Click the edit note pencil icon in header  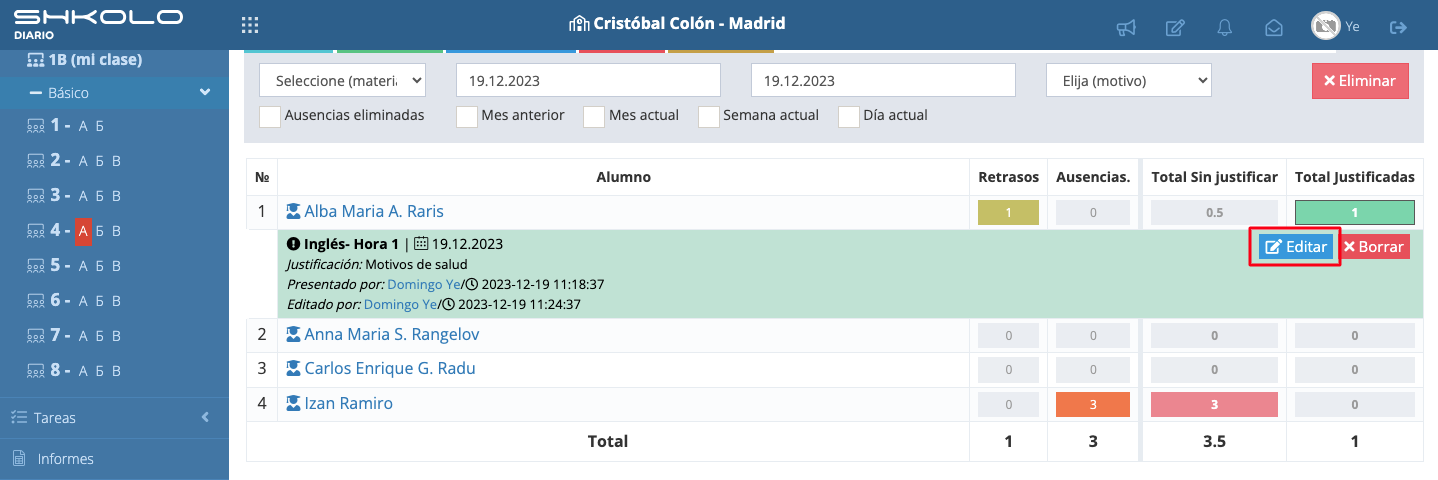pos(1176,28)
